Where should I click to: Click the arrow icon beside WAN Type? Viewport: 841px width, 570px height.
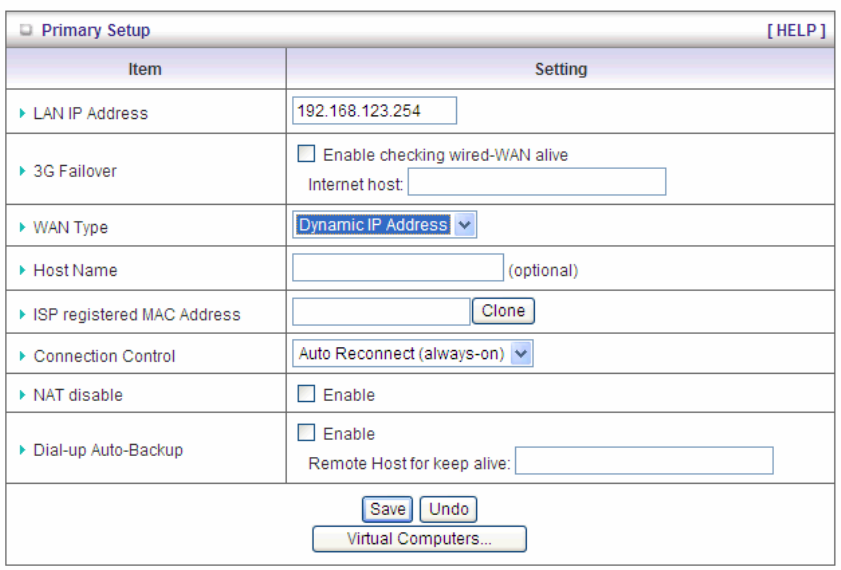24,228
